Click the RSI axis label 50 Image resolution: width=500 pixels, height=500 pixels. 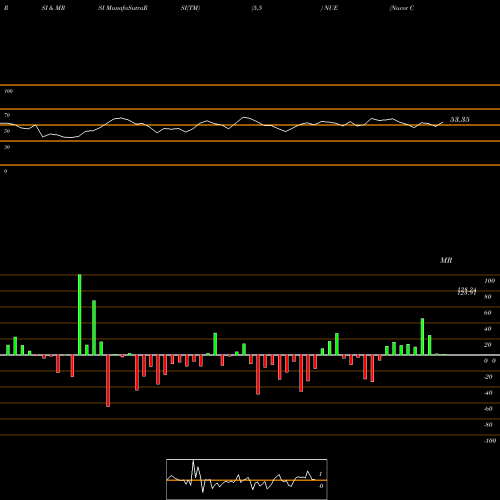[7, 131]
